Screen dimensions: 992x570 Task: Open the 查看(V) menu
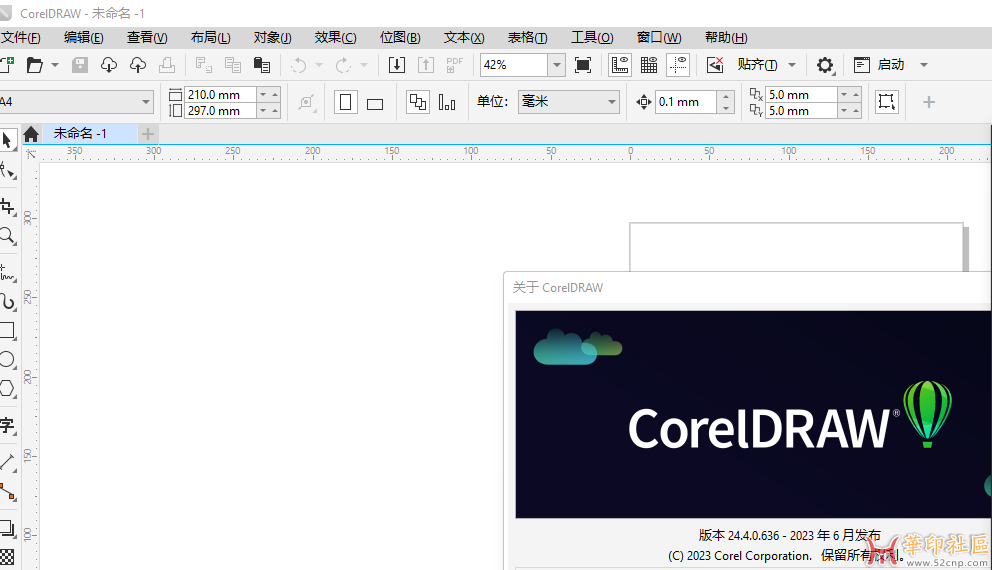coord(147,37)
